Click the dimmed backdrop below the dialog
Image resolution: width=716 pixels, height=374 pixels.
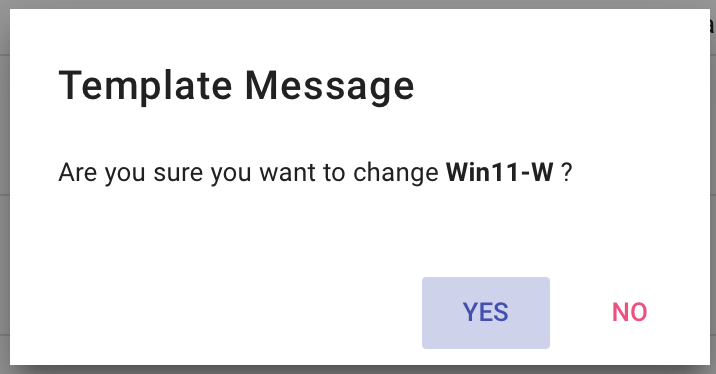[358, 370]
